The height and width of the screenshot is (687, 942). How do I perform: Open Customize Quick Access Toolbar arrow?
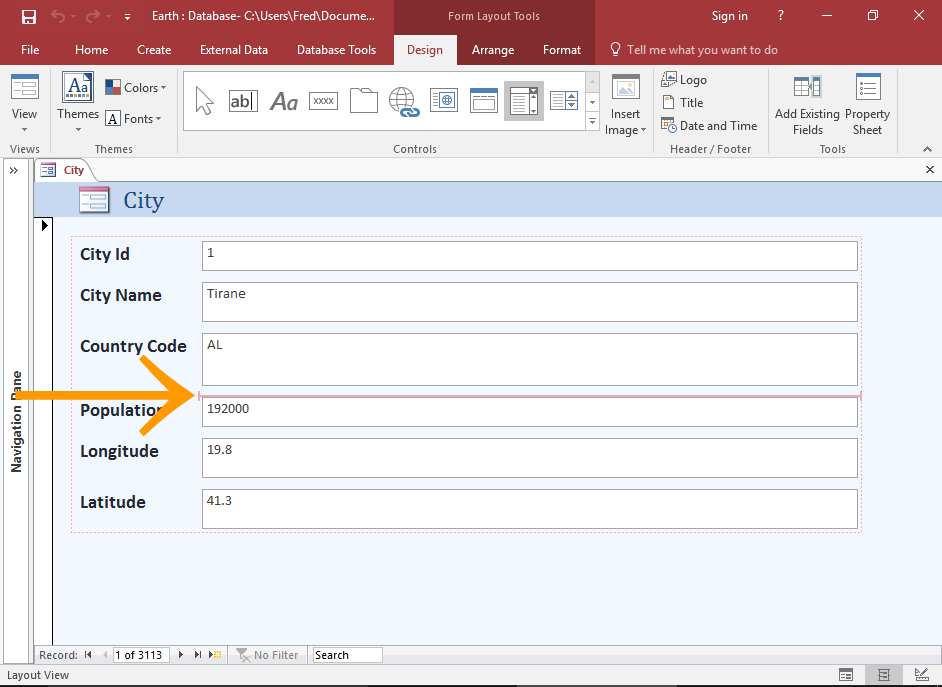coord(127,17)
